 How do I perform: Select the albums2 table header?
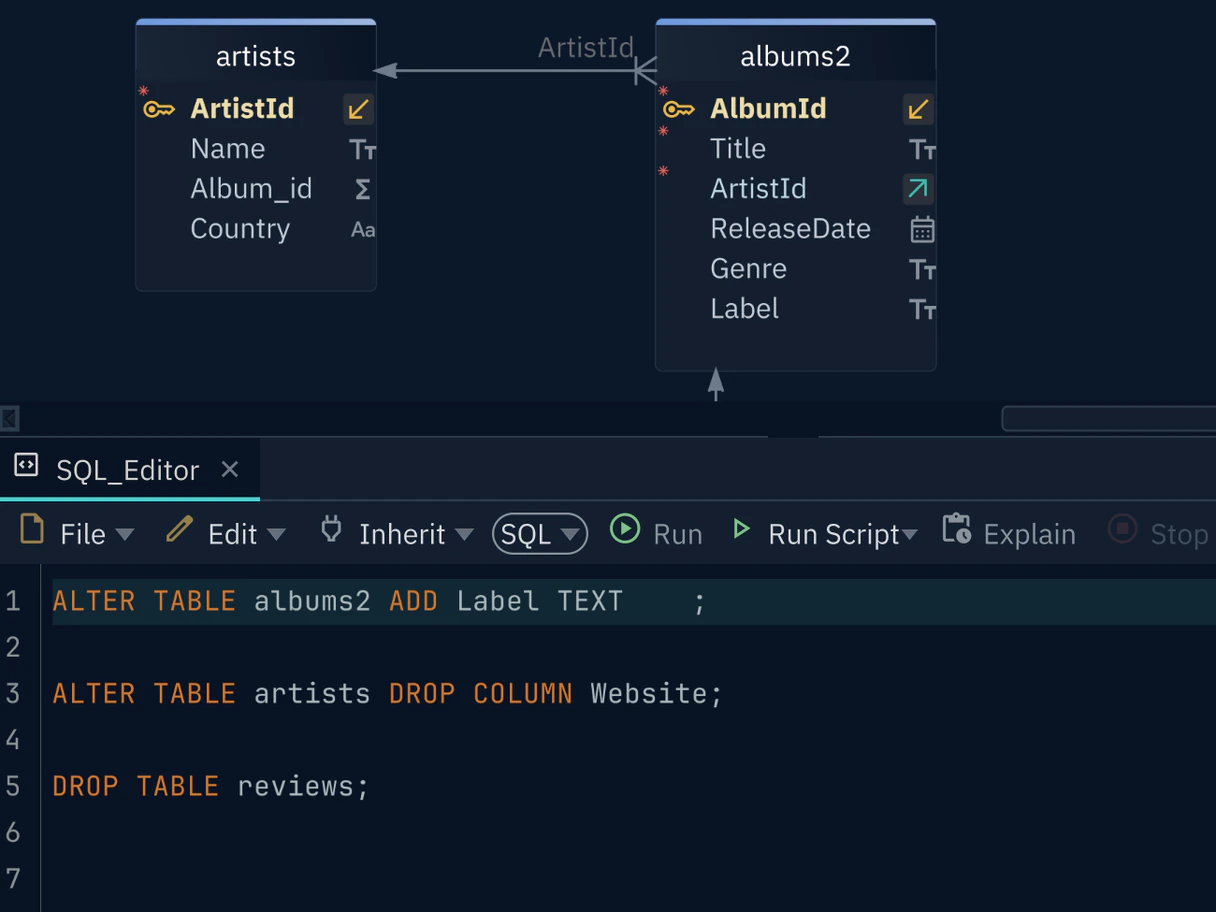(795, 56)
